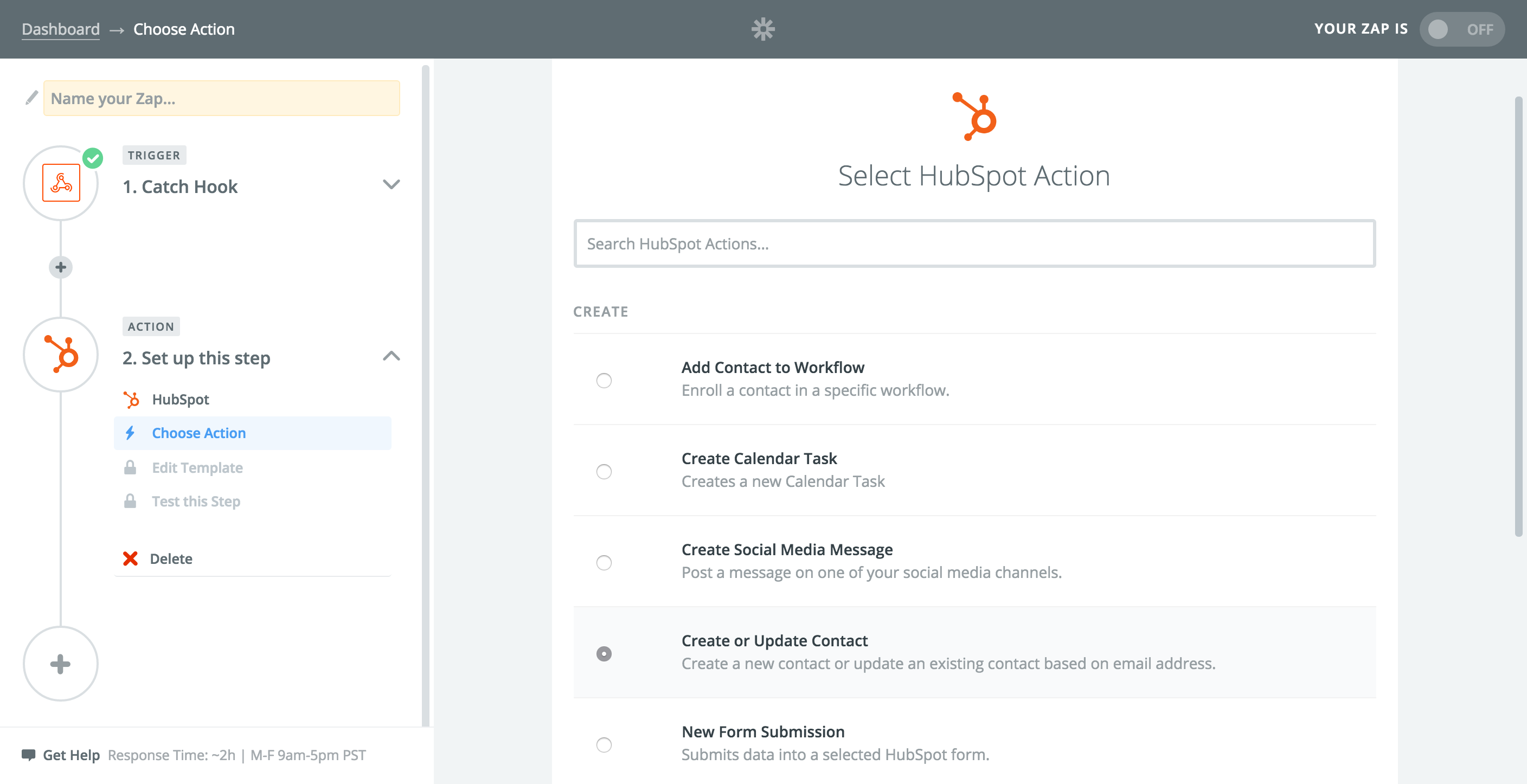Click the Create or Update Contact title

click(774, 641)
